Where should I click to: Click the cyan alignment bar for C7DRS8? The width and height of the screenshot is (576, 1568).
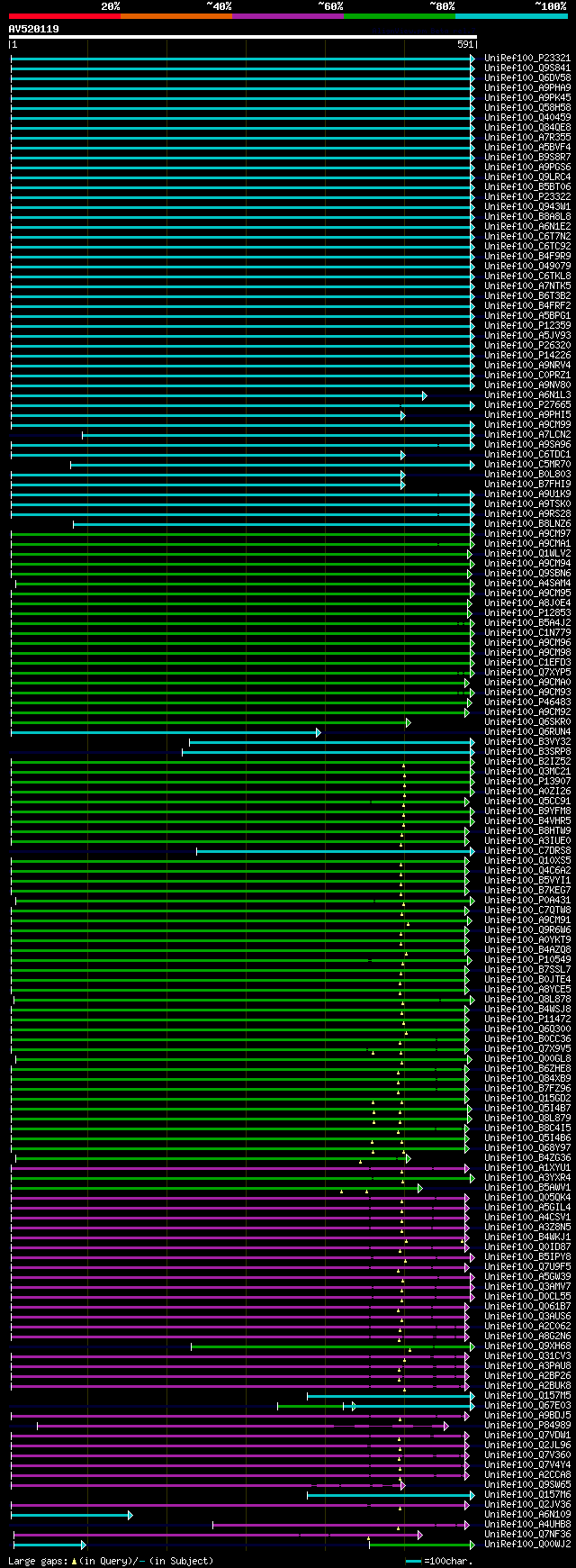coord(334,850)
